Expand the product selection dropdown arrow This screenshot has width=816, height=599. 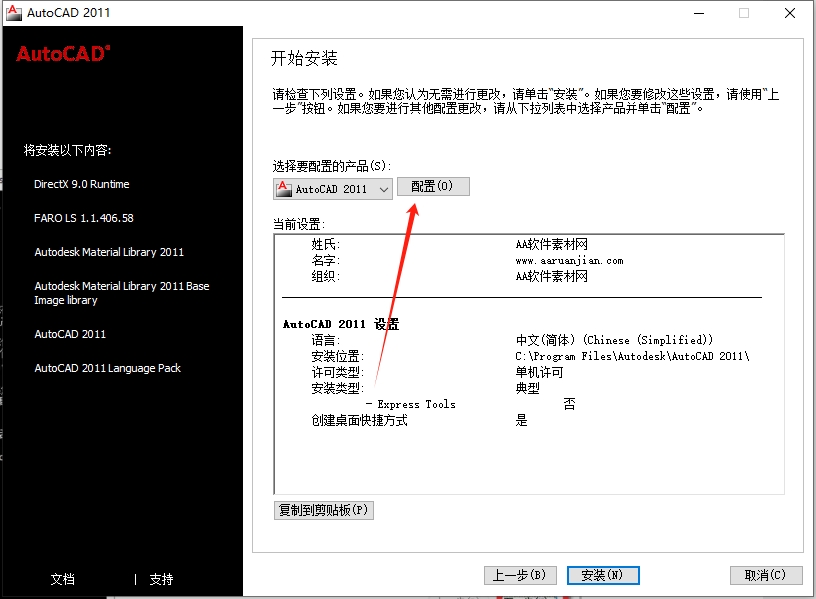coord(383,189)
